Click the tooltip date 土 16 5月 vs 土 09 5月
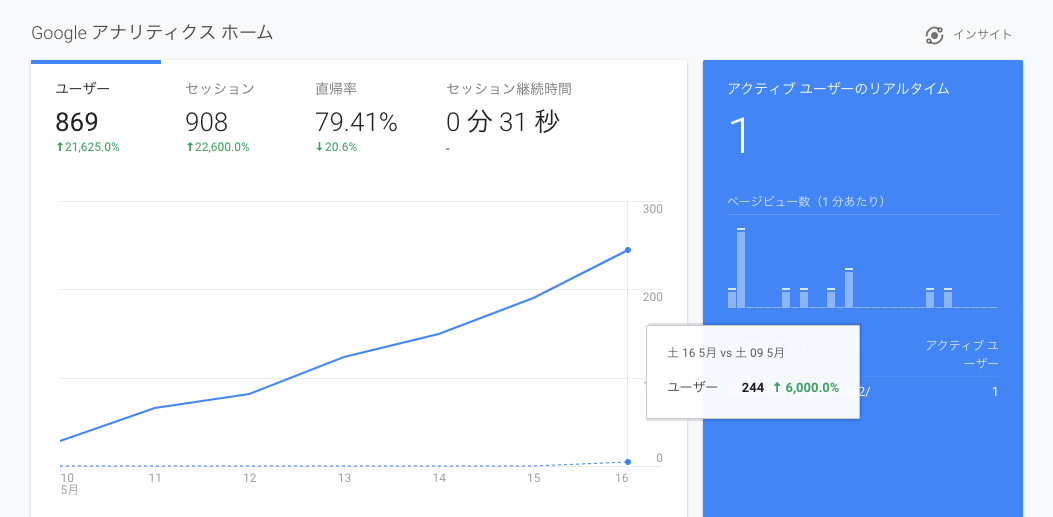Viewport: 1053px width, 517px height. [725, 351]
